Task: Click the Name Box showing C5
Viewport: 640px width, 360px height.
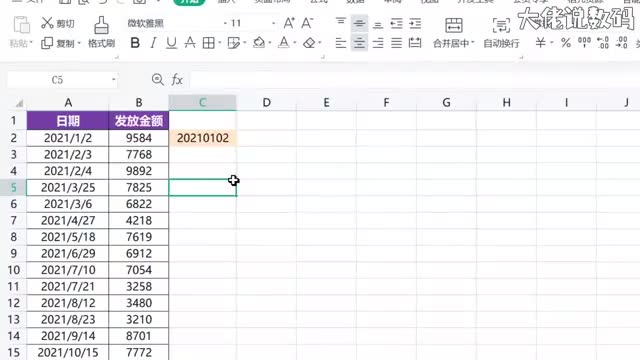Action: point(58,80)
